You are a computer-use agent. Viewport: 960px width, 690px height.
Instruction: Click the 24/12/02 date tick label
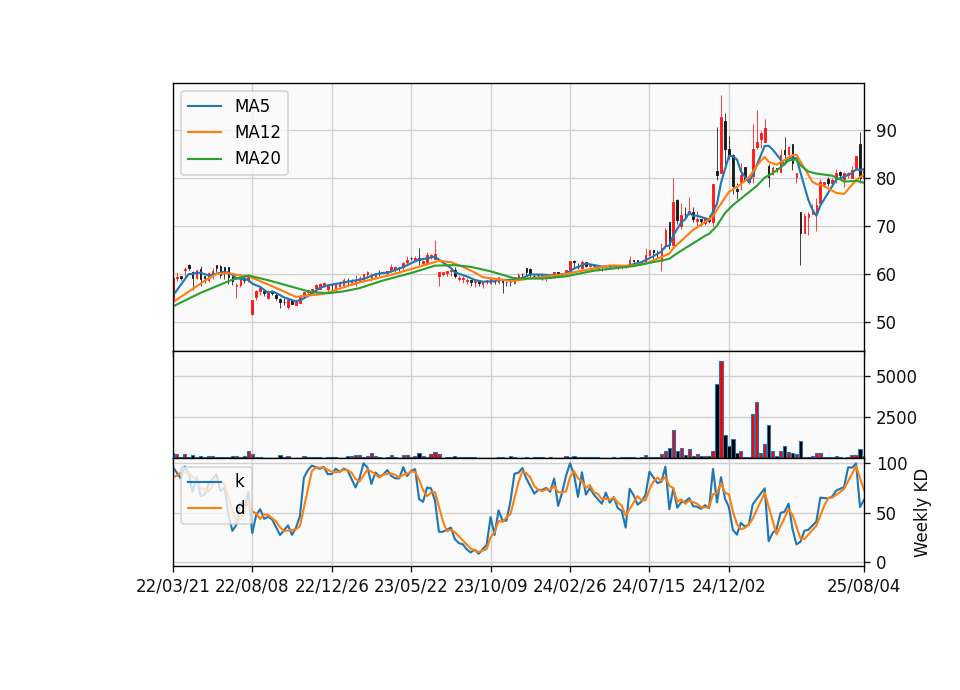tap(729, 586)
